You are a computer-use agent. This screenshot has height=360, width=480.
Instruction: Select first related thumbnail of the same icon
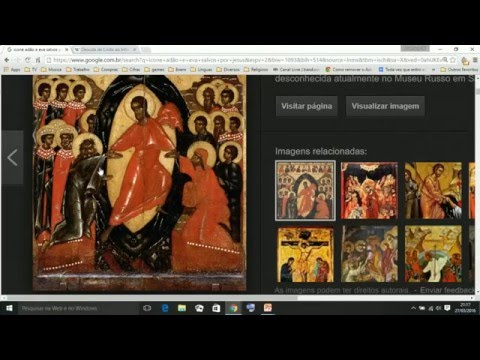click(x=305, y=190)
